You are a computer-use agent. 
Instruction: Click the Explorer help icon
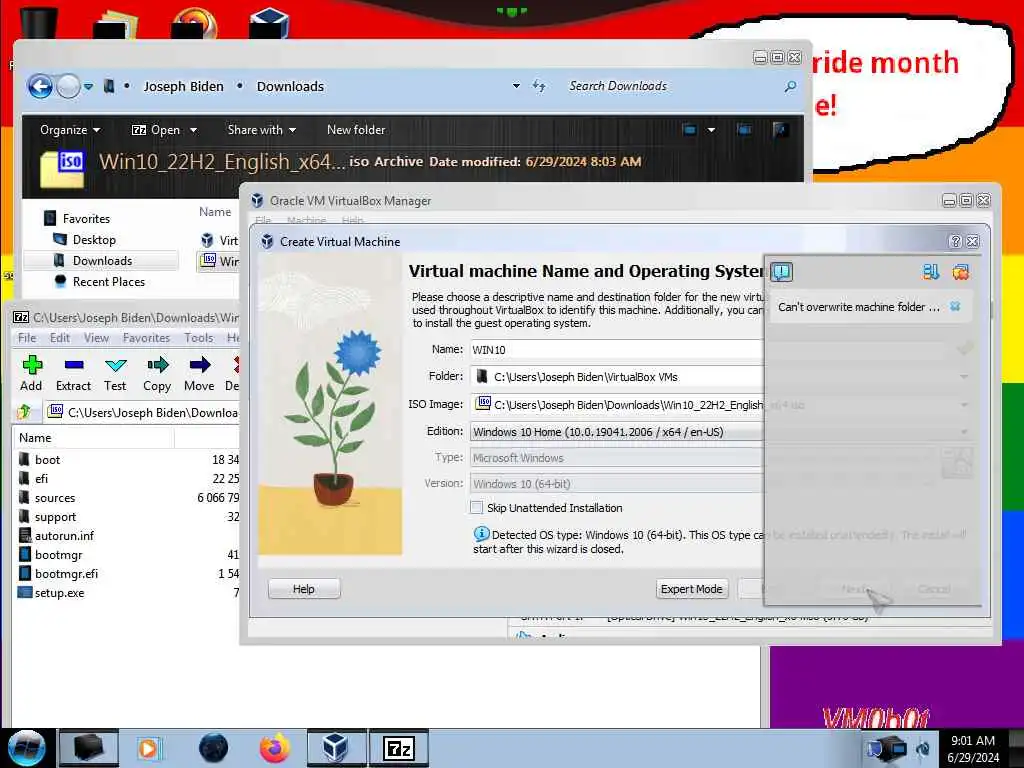click(780, 129)
